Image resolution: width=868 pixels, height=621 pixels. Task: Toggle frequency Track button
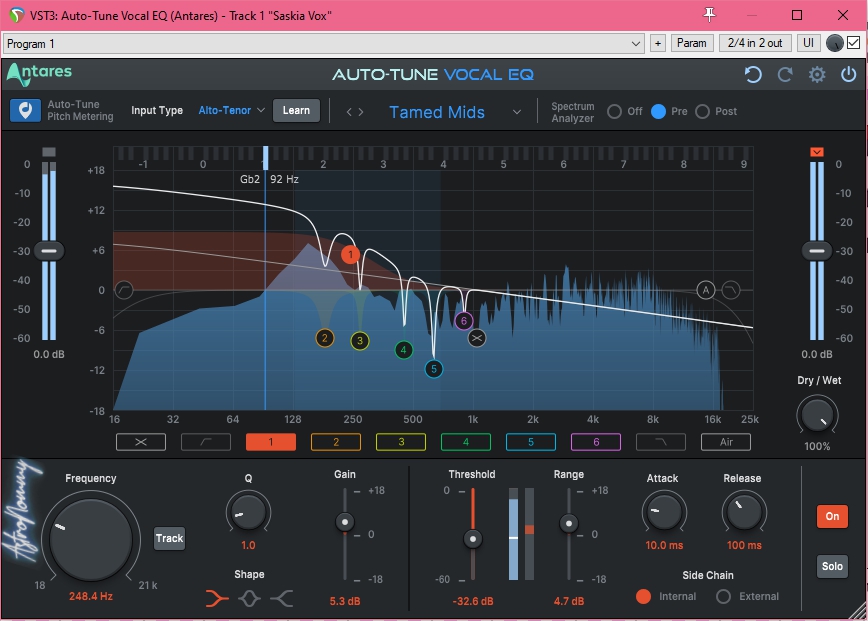point(169,538)
